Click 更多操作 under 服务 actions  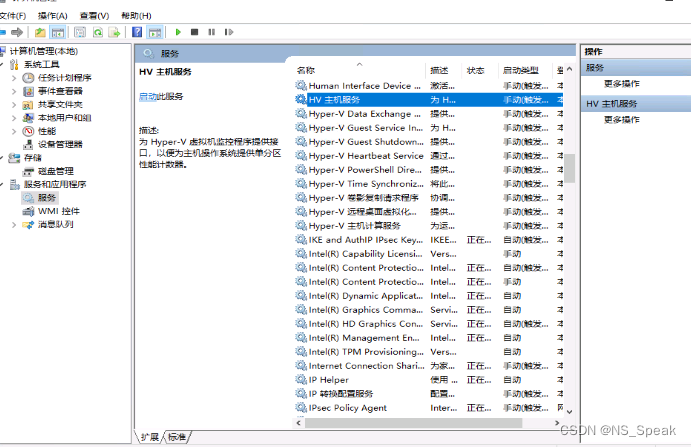[x=621, y=84]
